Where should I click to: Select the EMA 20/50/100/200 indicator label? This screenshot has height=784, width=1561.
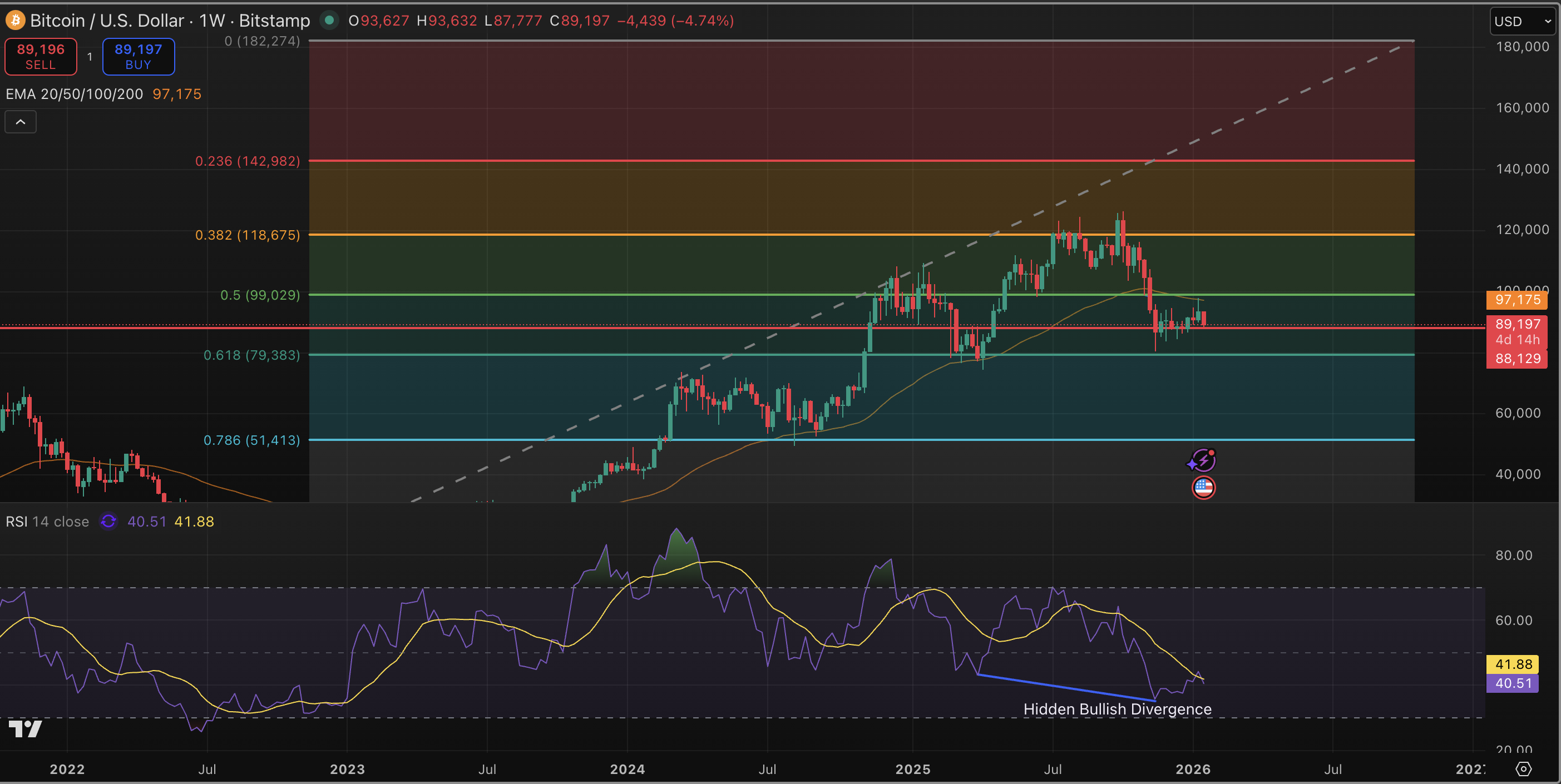pyautogui.click(x=75, y=94)
